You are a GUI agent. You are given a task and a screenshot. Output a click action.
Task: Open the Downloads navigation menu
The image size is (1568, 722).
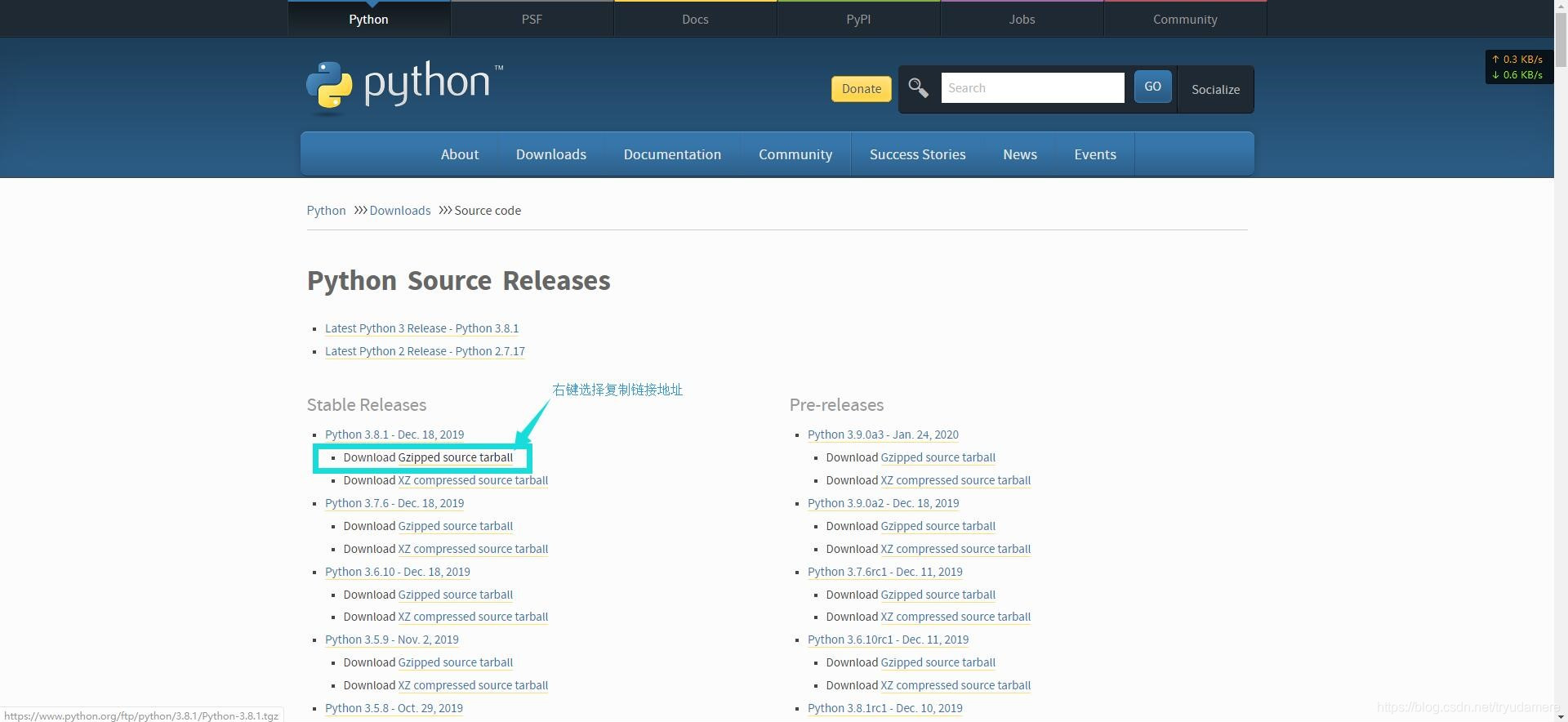[x=551, y=154]
